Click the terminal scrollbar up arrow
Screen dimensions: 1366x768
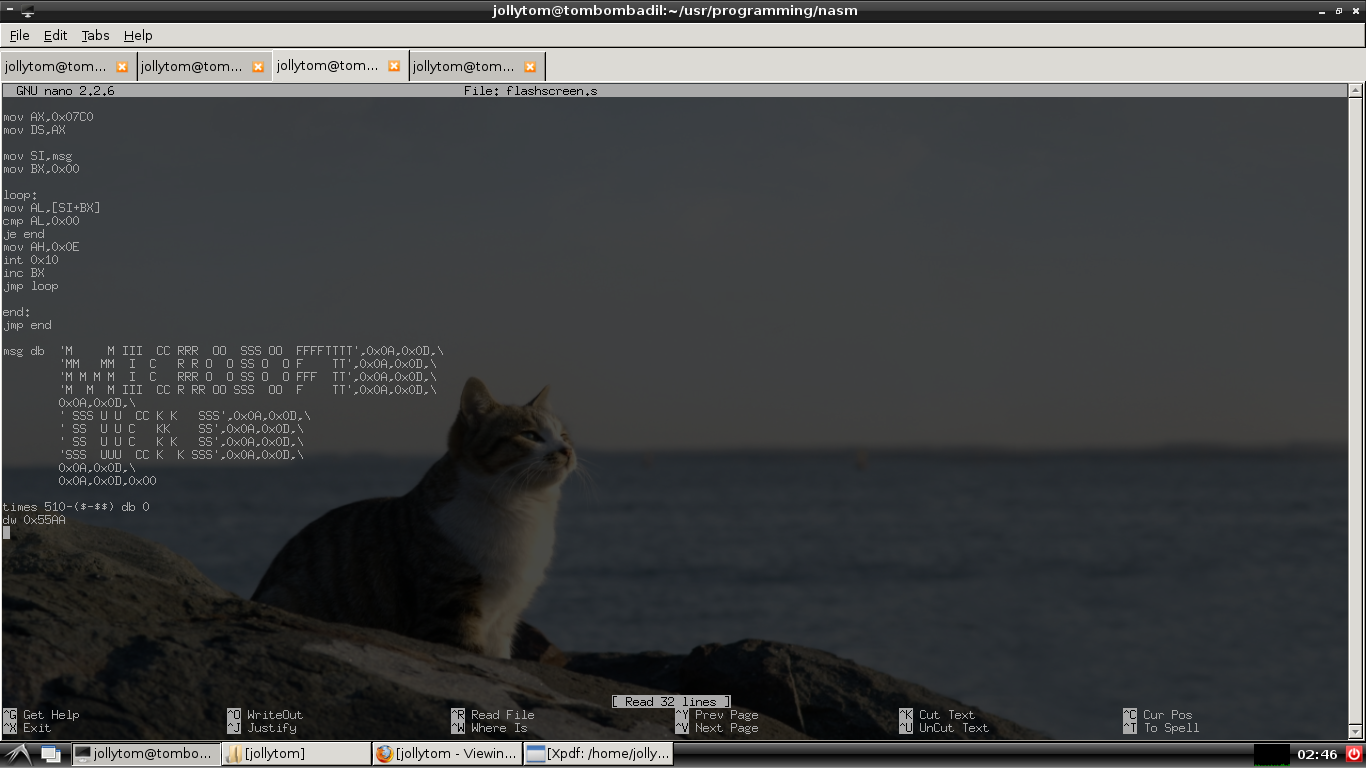(x=1356, y=90)
